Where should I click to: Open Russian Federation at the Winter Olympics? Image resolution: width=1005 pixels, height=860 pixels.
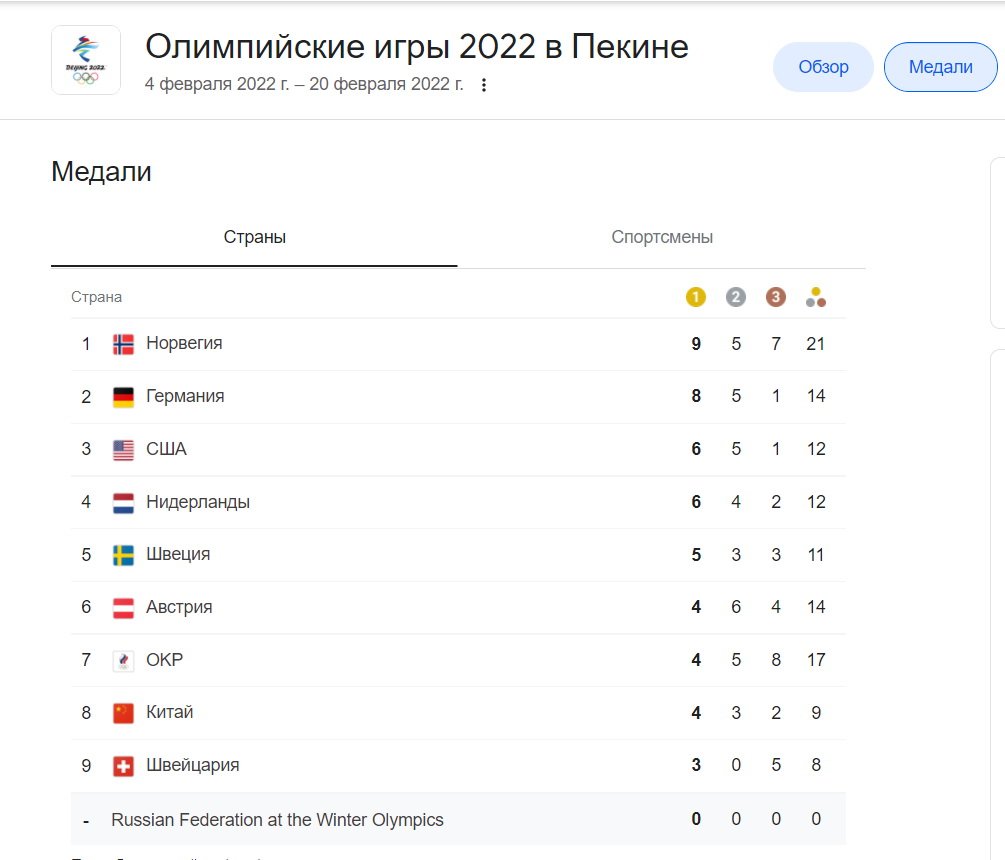[277, 818]
